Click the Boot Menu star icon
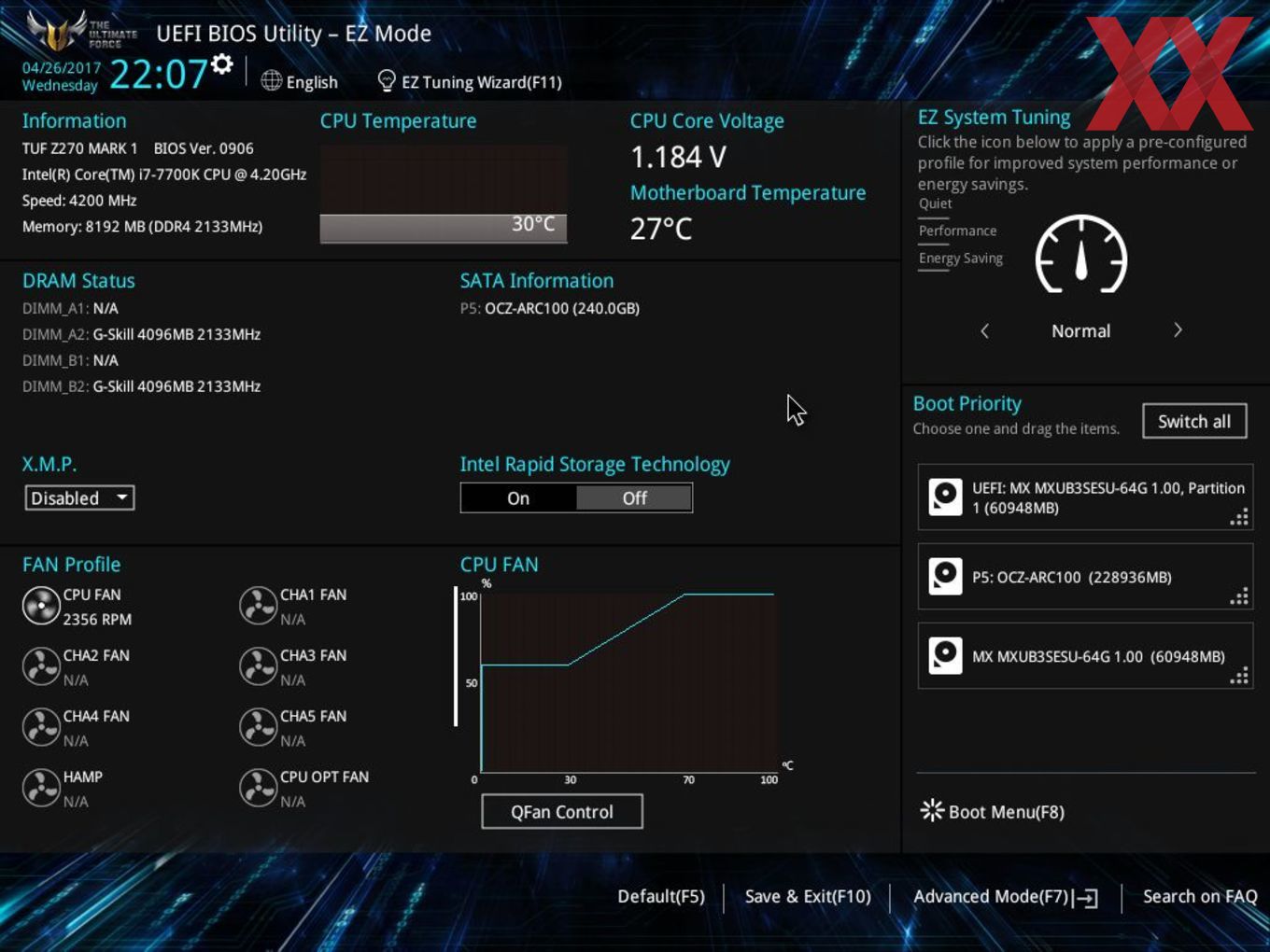This screenshot has height=952, width=1270. (932, 810)
